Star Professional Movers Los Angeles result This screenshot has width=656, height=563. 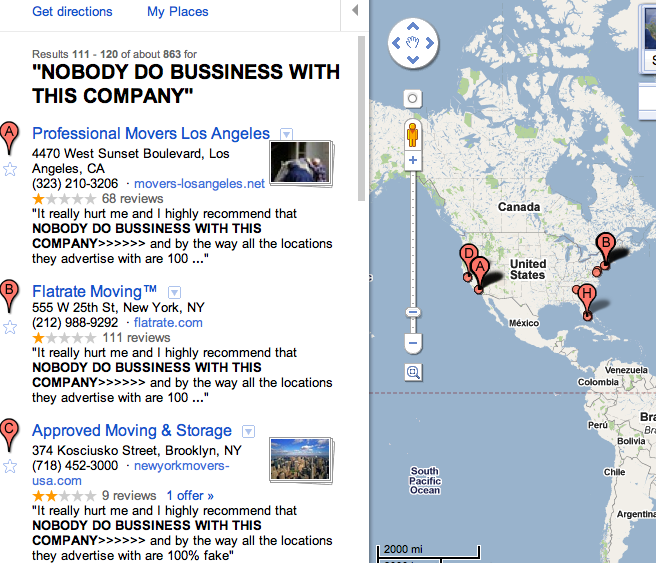click(x=10, y=169)
